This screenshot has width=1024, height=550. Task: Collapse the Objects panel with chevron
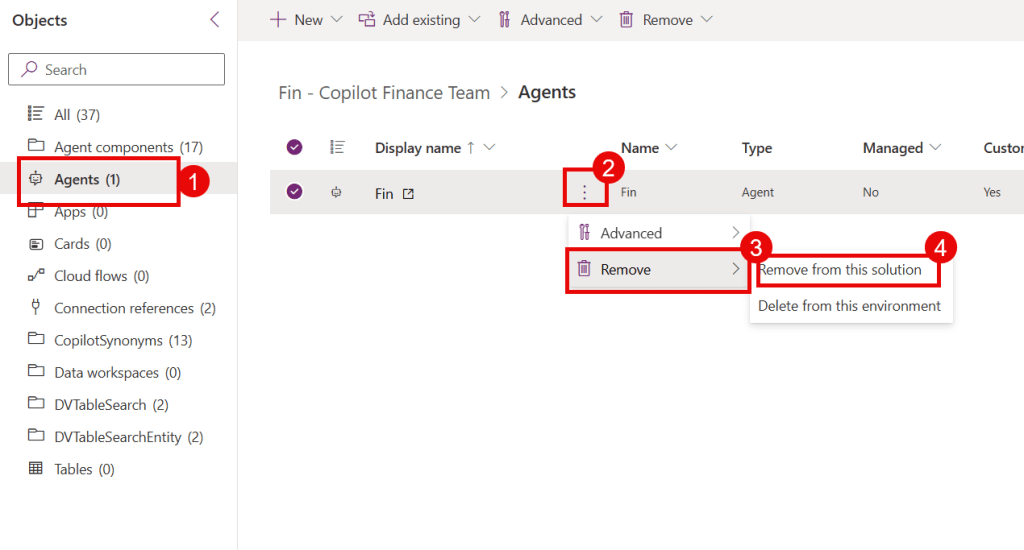click(x=214, y=20)
